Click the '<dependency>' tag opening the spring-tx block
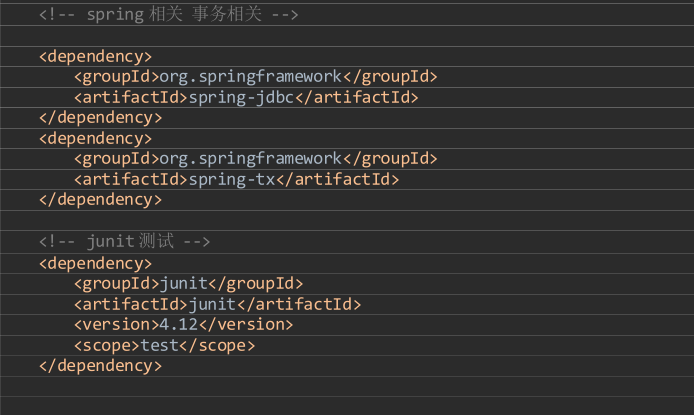Viewport: 694px width, 415px height. pyautogui.click(x=96, y=138)
